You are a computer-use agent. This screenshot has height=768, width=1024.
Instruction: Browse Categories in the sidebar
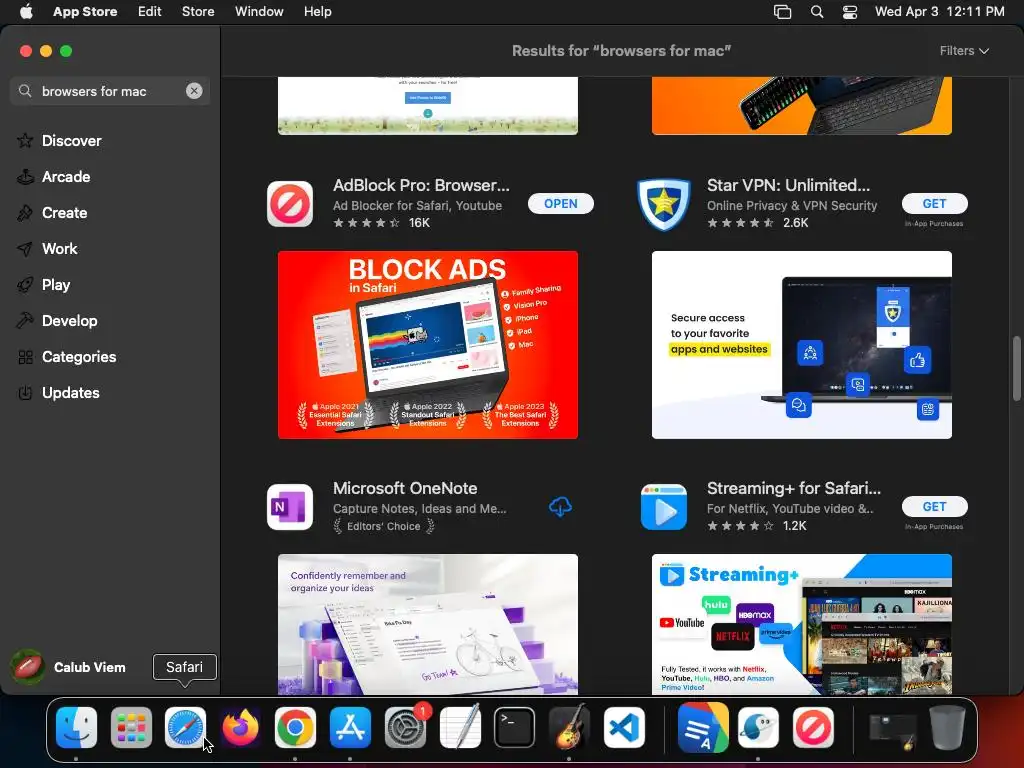click(78, 357)
